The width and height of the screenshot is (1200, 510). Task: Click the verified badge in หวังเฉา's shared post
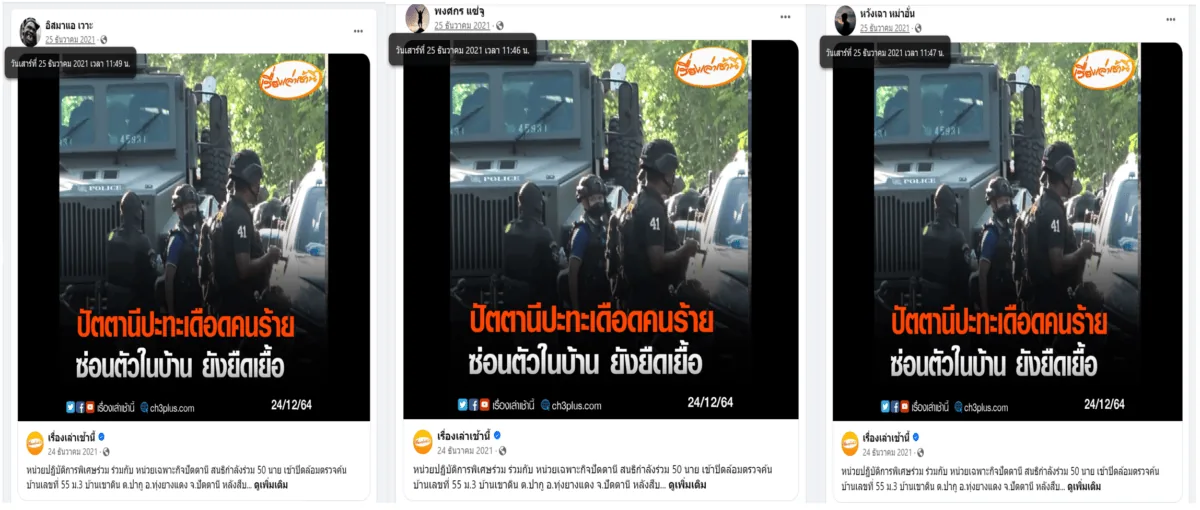[916, 438]
